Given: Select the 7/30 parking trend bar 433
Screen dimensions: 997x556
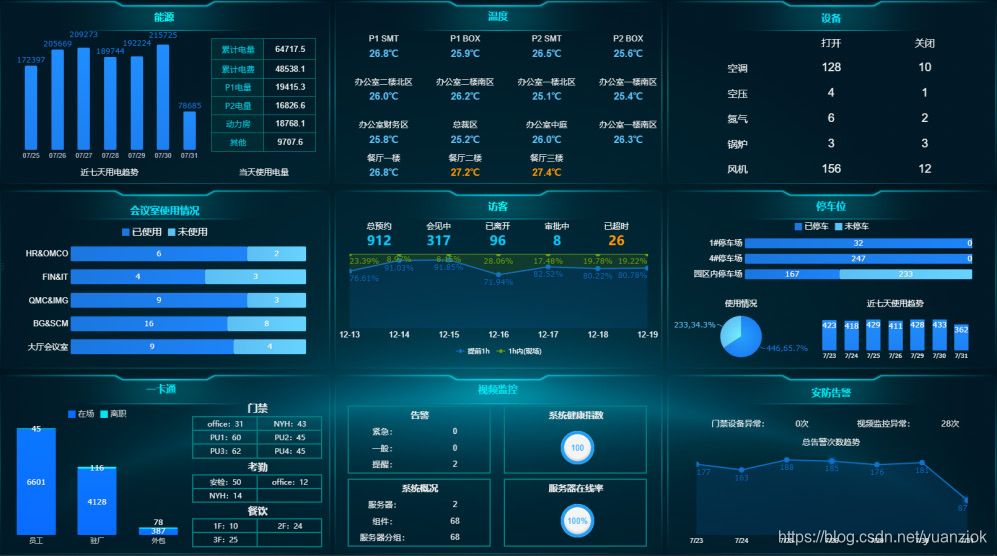Looking at the screenshot, I should point(939,335).
